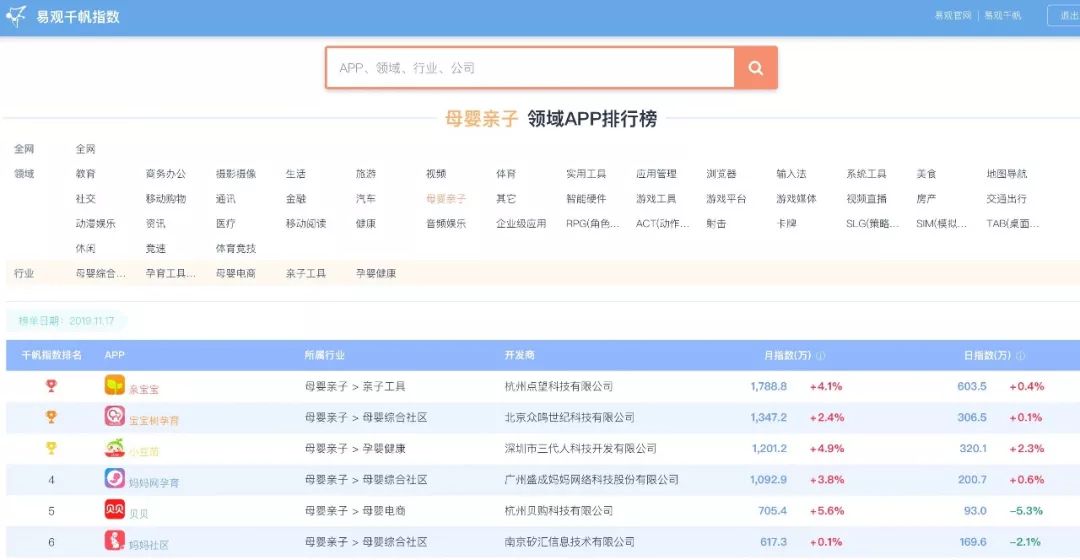This screenshot has height=560, width=1080.
Task: Open the 易观千帆 header link
Action: point(1002,15)
